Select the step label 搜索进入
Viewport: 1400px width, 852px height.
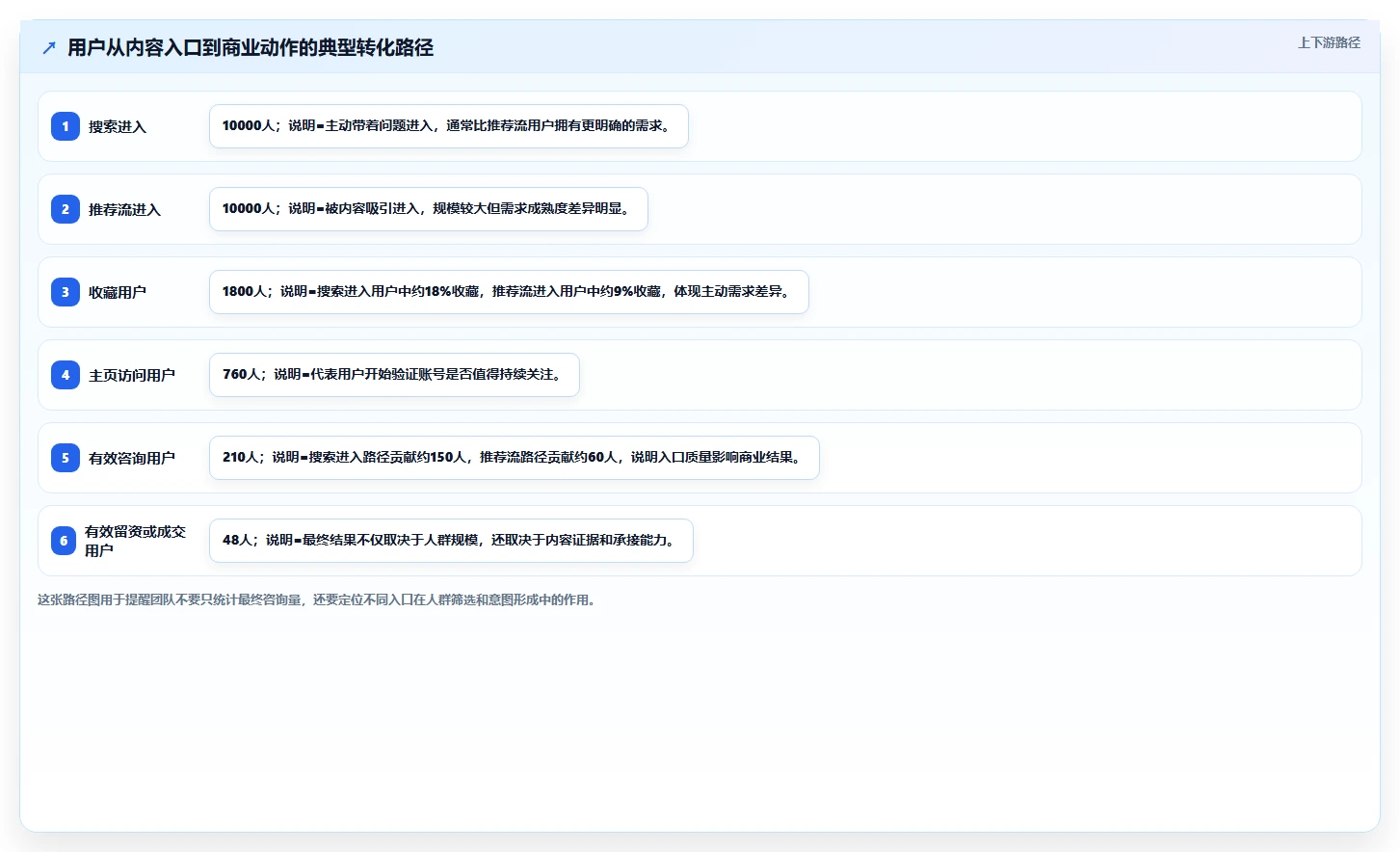[118, 126]
